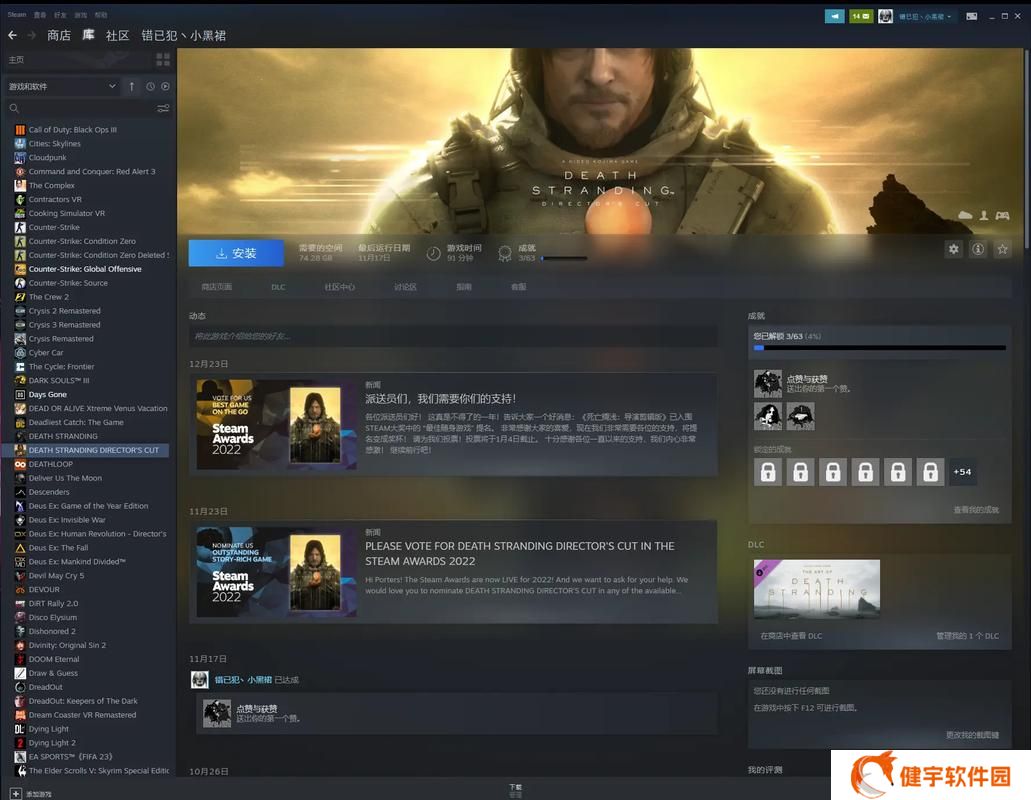Click the DOOM Eternal game icon
The height and width of the screenshot is (800, 1031).
[20, 659]
